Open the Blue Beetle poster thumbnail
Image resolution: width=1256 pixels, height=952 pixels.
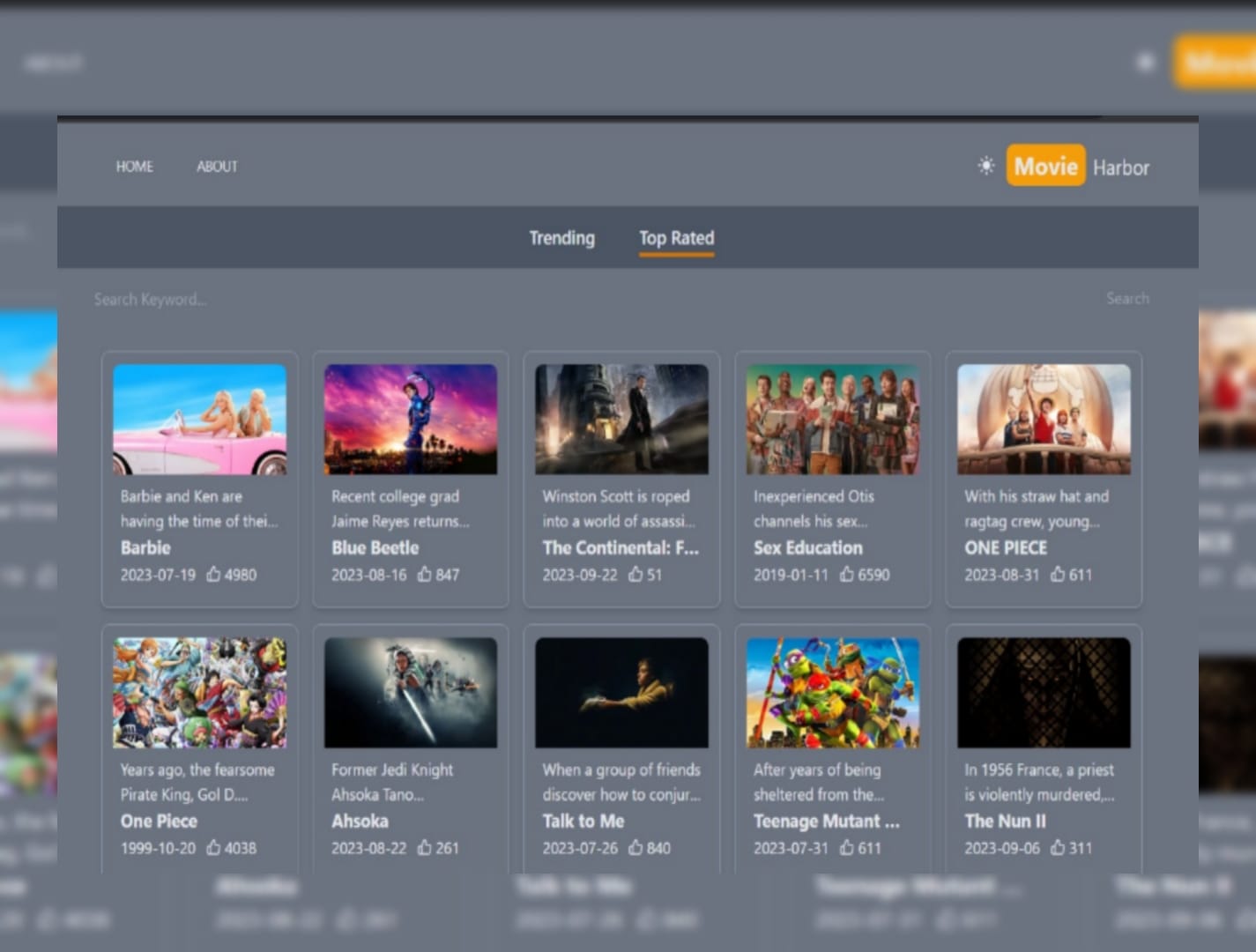(411, 420)
